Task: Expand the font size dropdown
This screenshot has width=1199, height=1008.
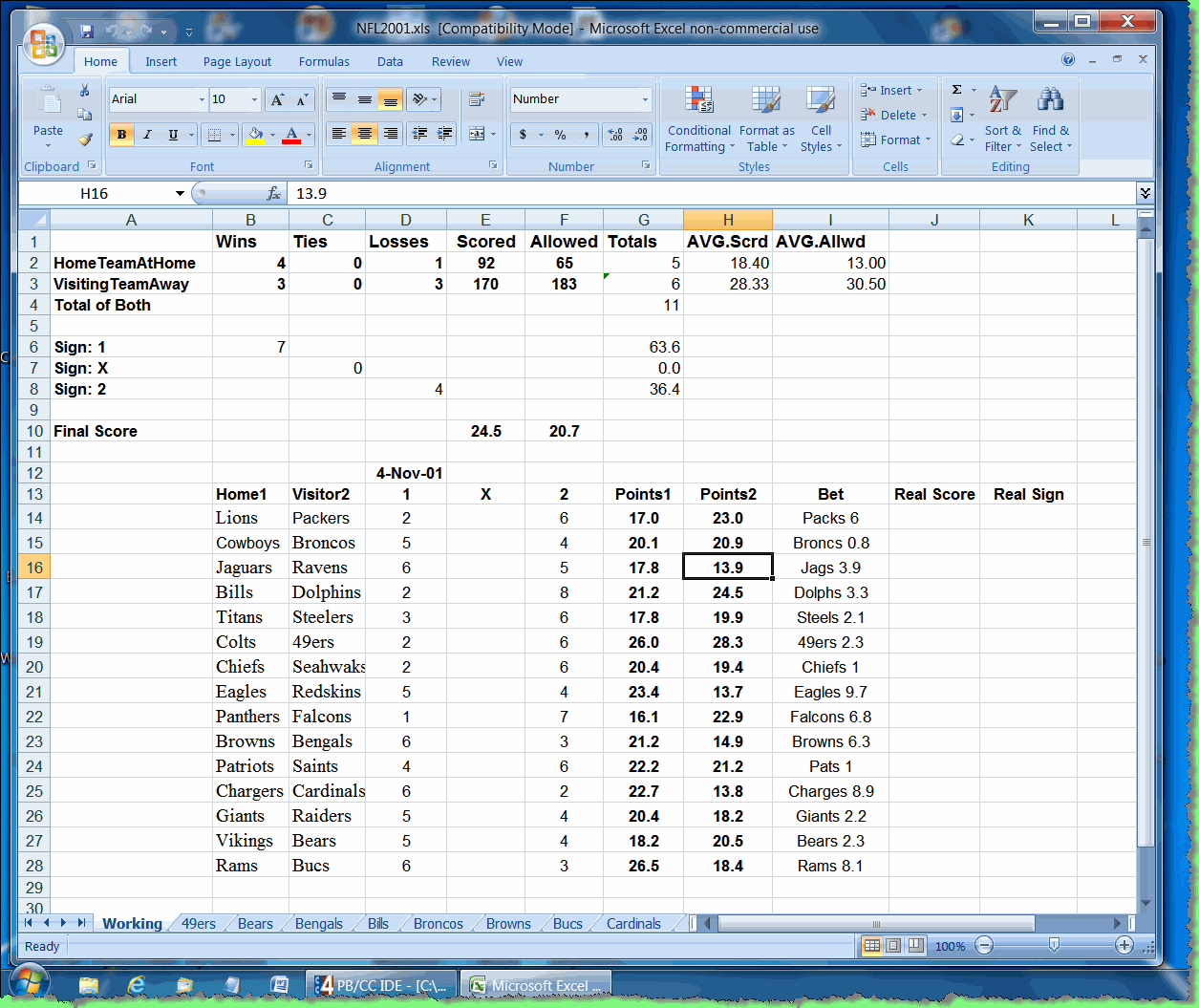Action: click(254, 99)
